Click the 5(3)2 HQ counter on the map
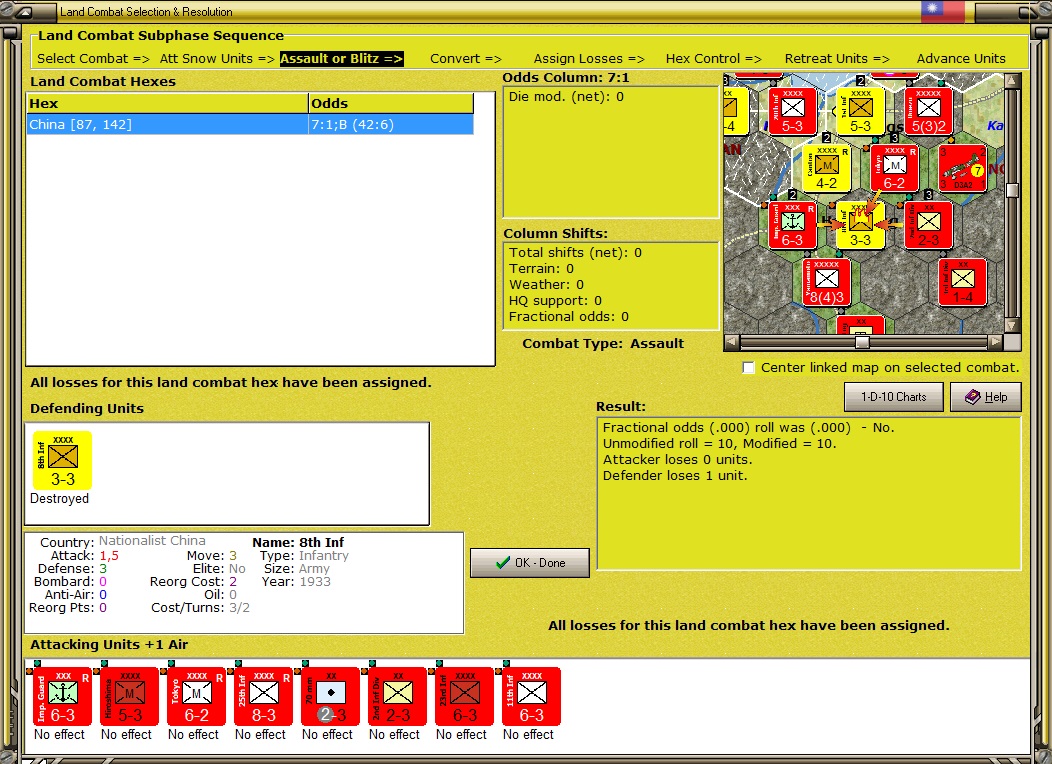Image resolution: width=1052 pixels, height=764 pixels. tap(929, 111)
